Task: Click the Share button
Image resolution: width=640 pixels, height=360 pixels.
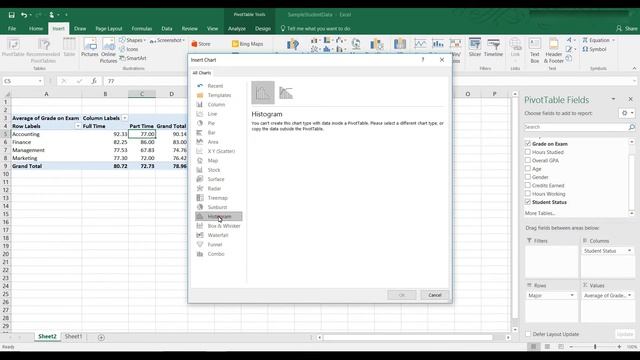Action: (627, 29)
